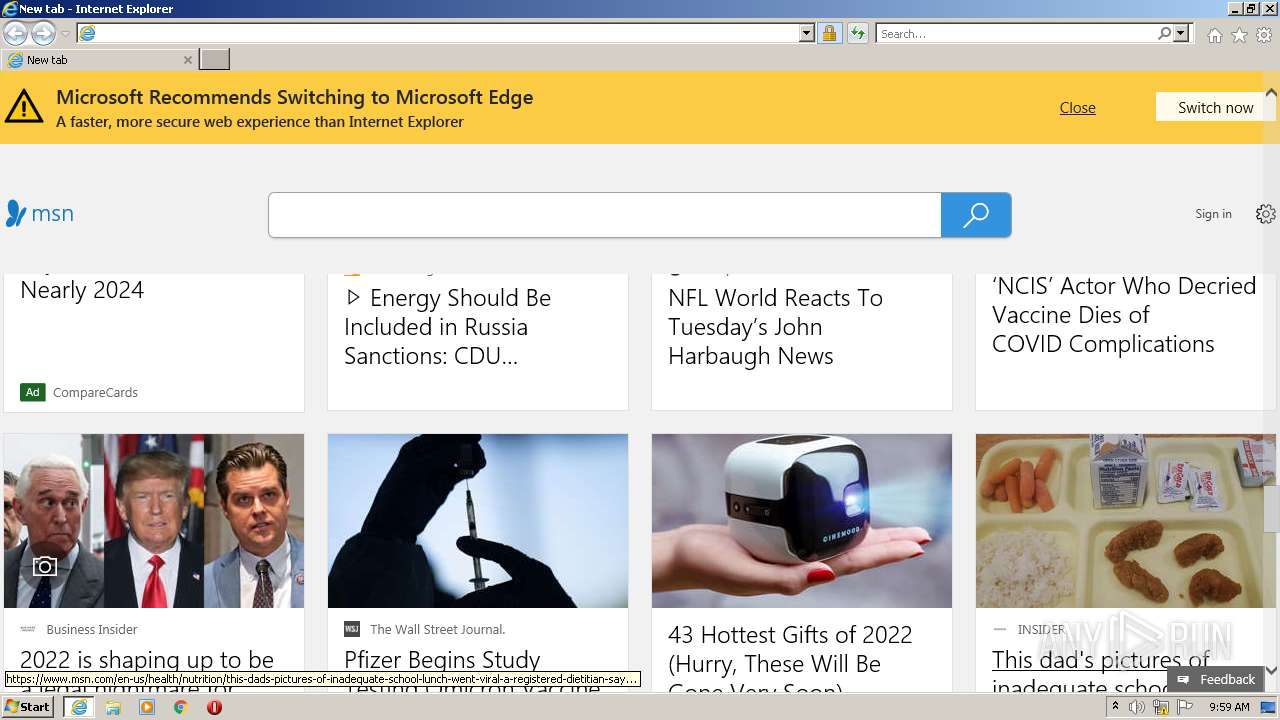Click the 9:59 AM taskbar clock
The height and width of the screenshot is (720, 1280).
tap(1229, 707)
